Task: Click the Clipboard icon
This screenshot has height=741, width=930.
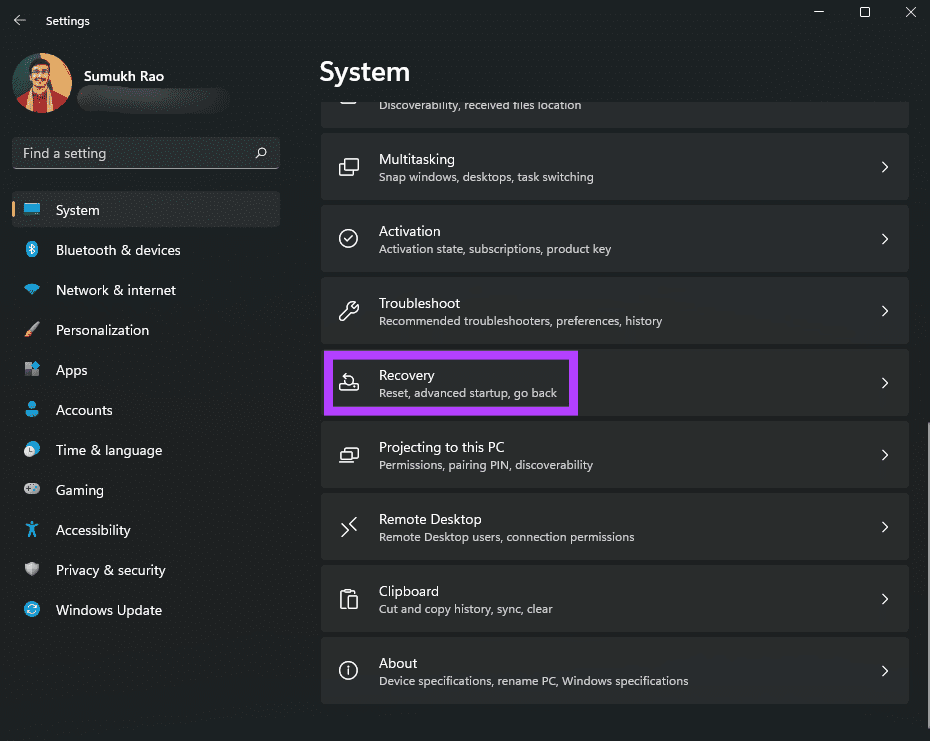Action: (349, 599)
